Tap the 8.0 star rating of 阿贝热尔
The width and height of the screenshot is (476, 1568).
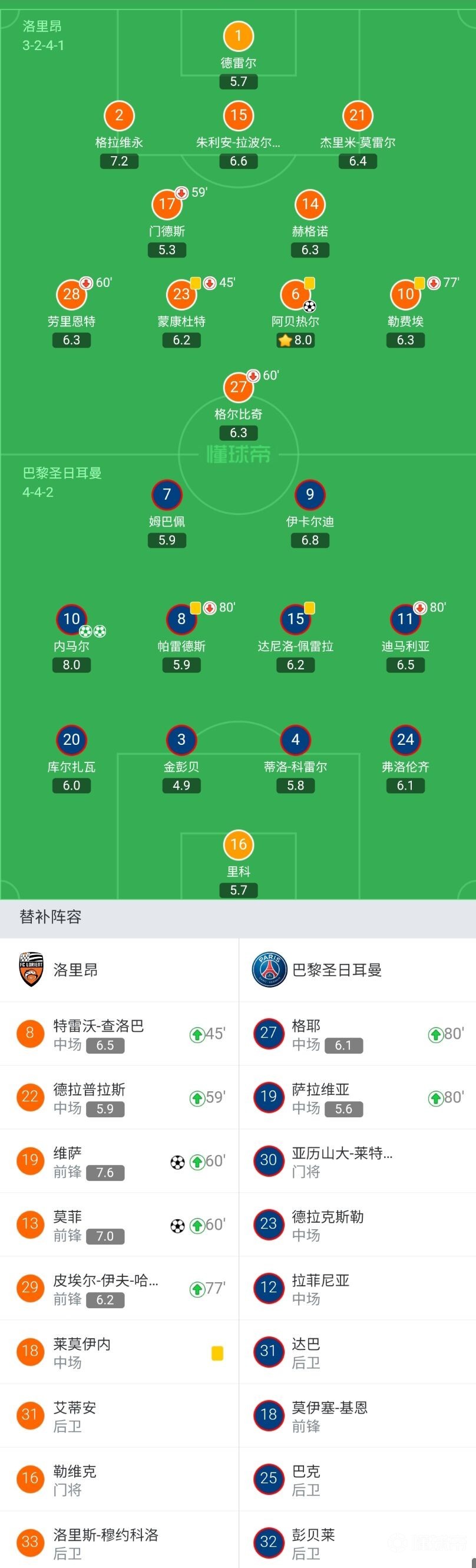click(x=295, y=340)
